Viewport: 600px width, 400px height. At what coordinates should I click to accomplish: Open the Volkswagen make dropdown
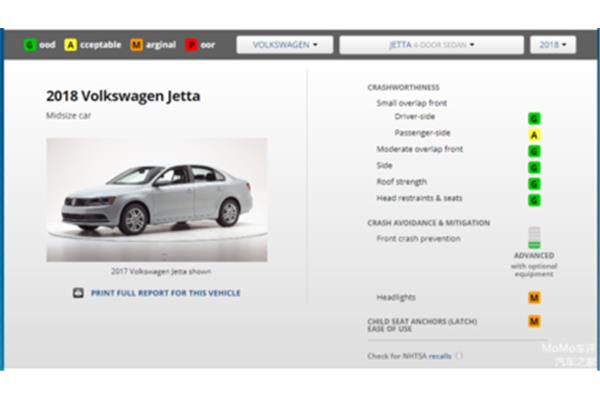285,45
